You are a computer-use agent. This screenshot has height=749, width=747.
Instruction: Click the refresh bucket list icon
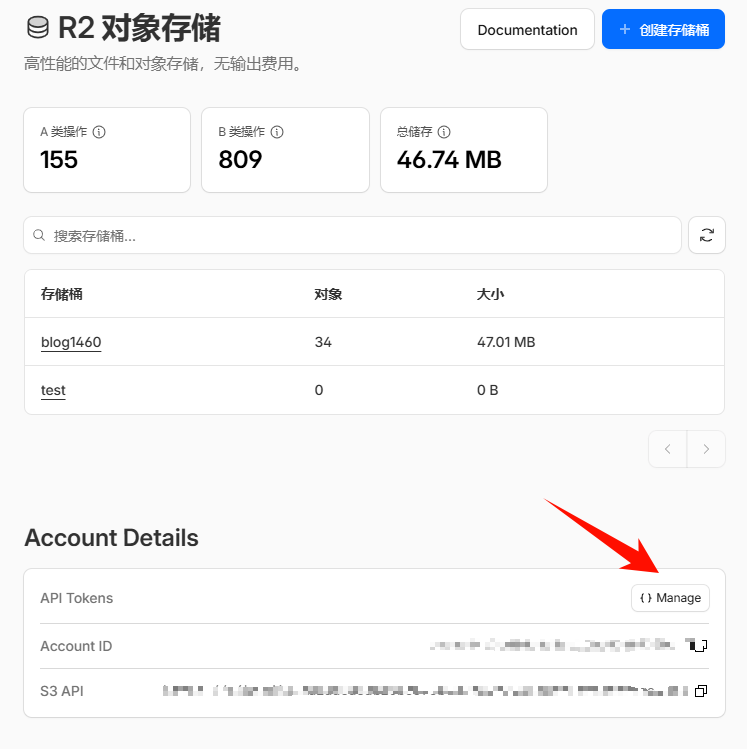click(707, 235)
